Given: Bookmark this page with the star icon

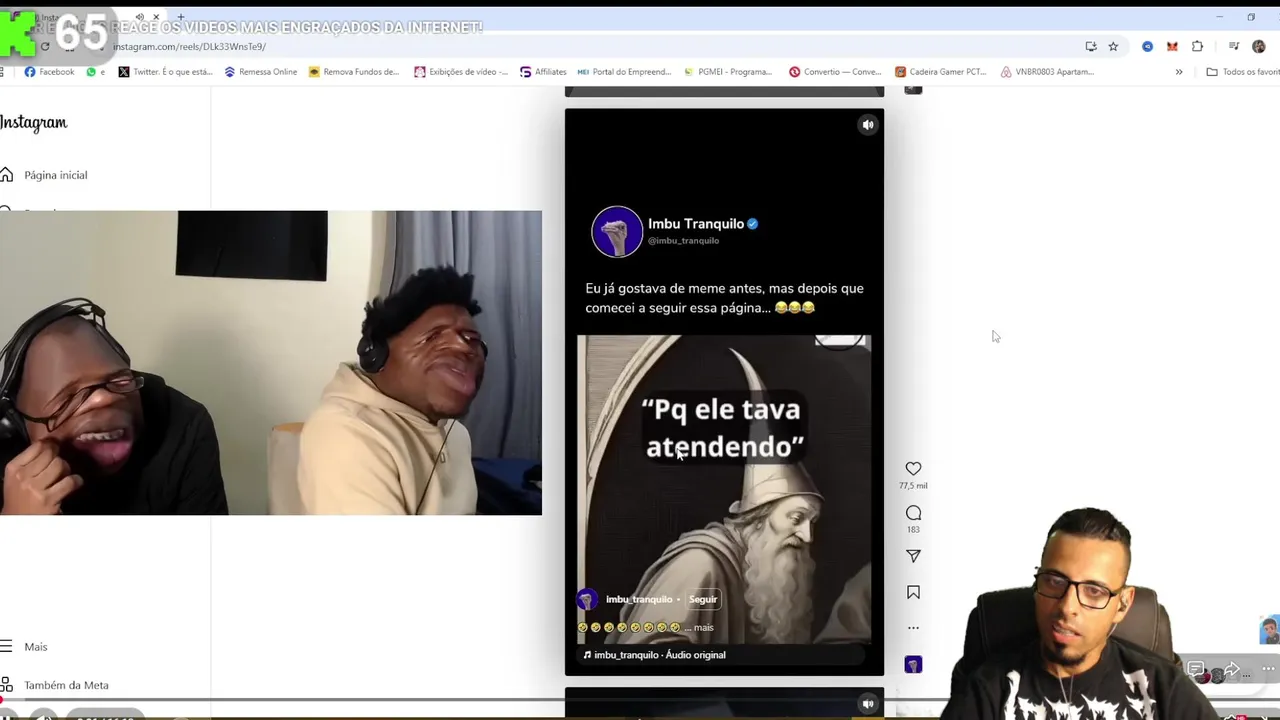Looking at the screenshot, I should (x=1113, y=46).
